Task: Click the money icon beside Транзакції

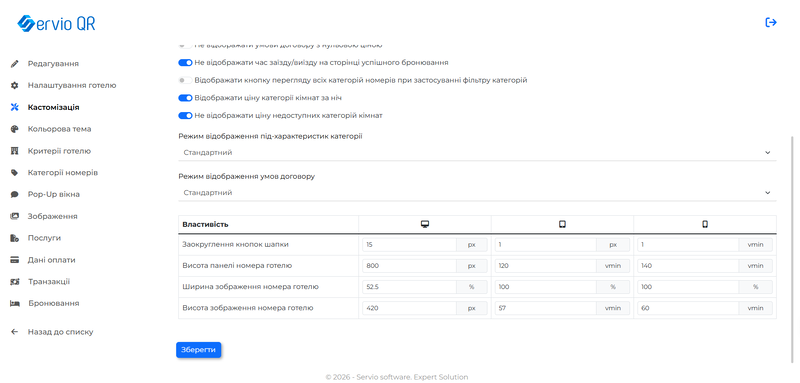Action: [14, 282]
